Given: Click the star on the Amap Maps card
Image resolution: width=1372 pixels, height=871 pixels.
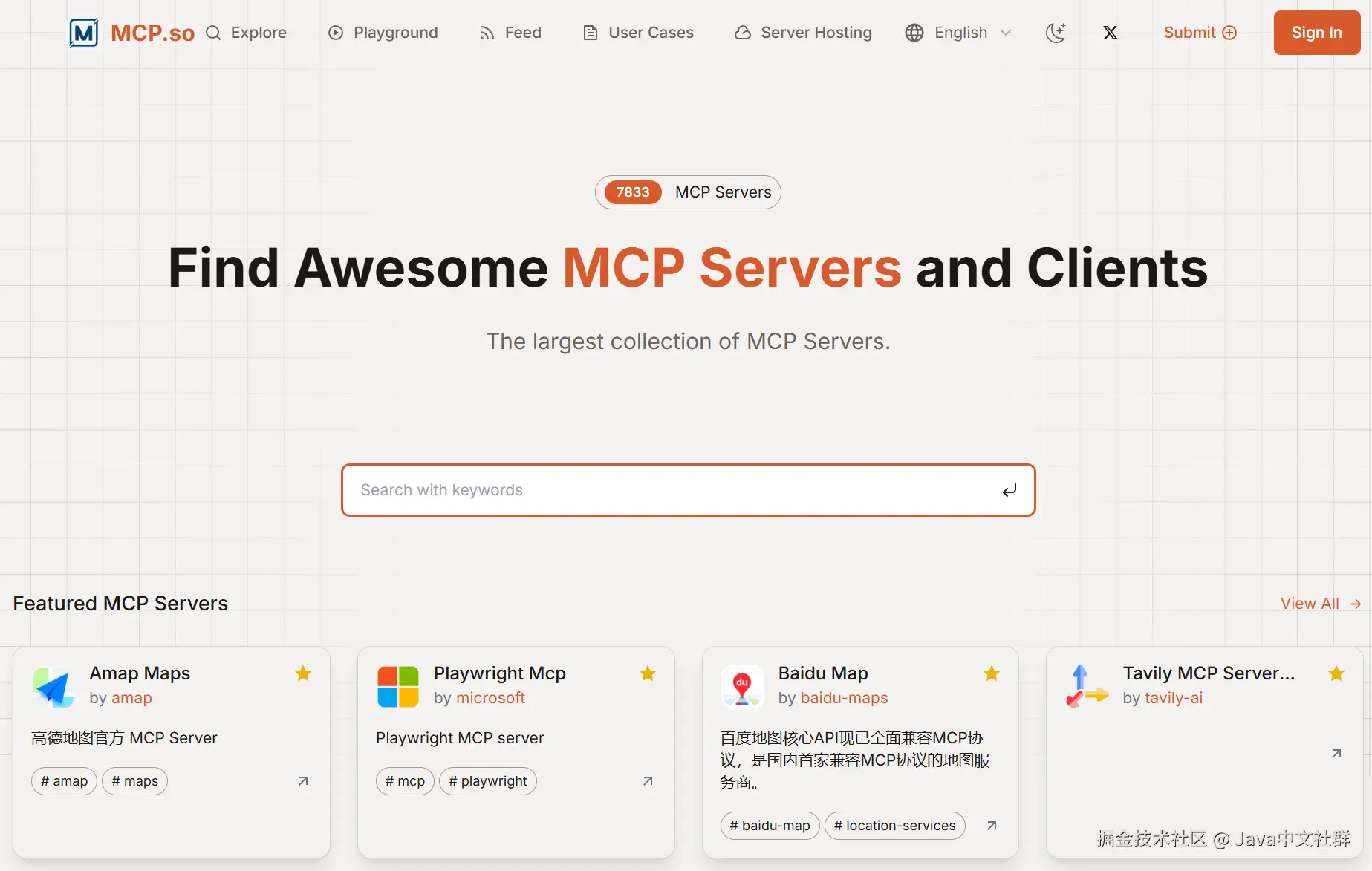Looking at the screenshot, I should coord(303,673).
